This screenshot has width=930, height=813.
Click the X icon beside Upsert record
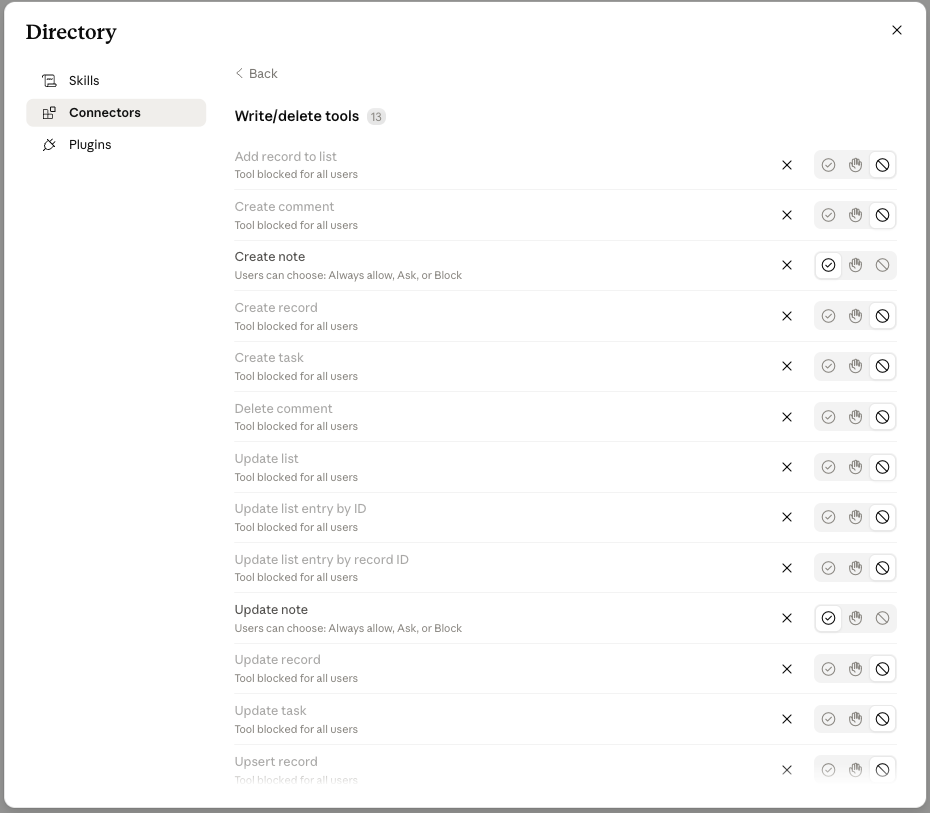coord(787,770)
